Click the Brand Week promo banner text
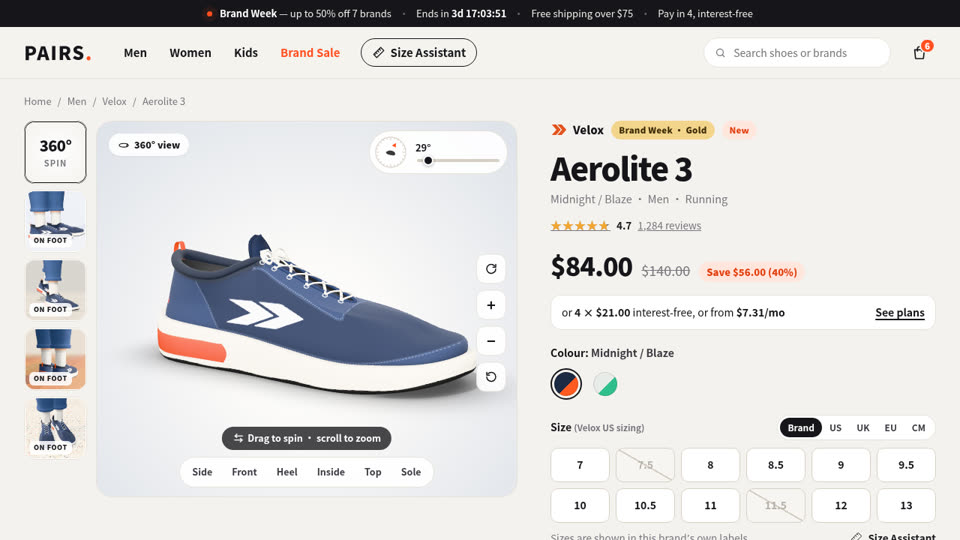This screenshot has width=960, height=540. (x=305, y=13)
